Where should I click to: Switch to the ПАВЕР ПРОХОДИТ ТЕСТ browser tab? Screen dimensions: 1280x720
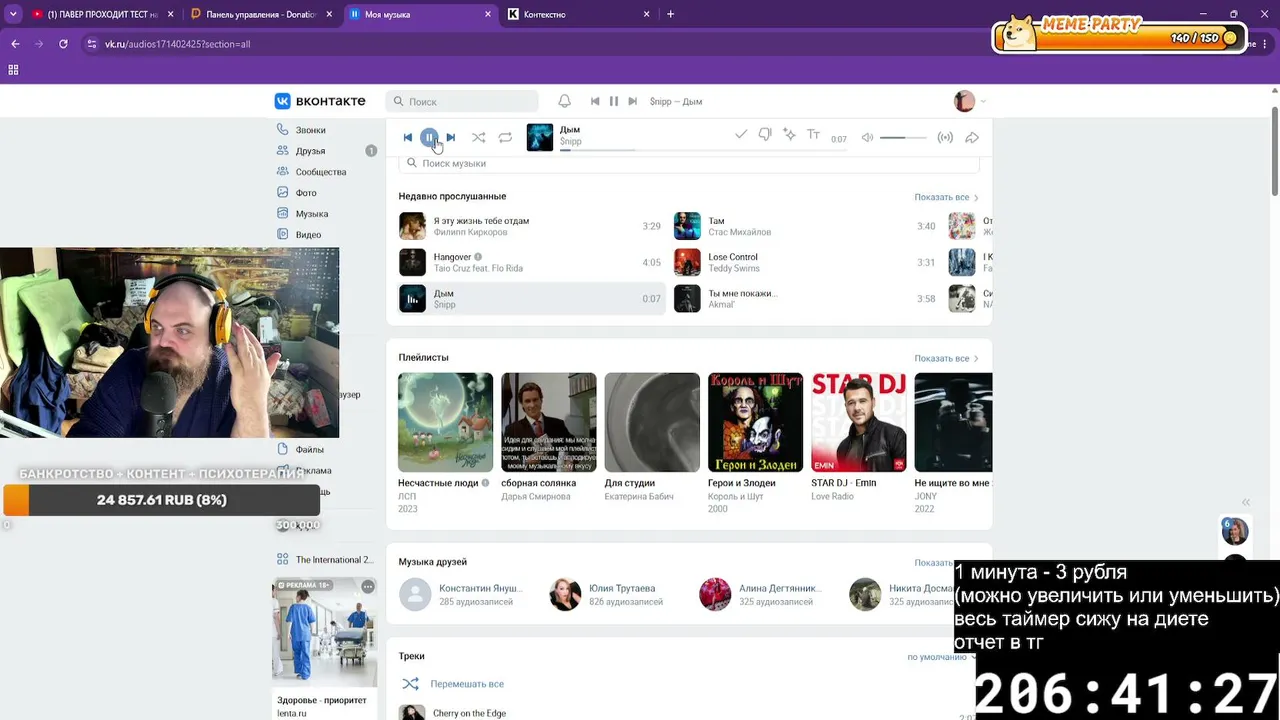point(103,14)
